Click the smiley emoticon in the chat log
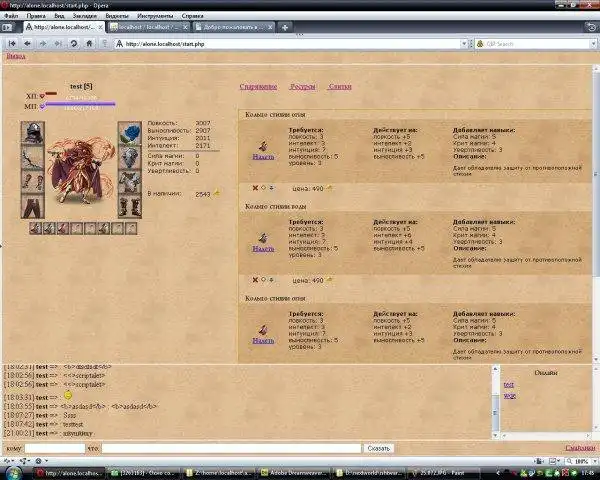 click(68, 395)
